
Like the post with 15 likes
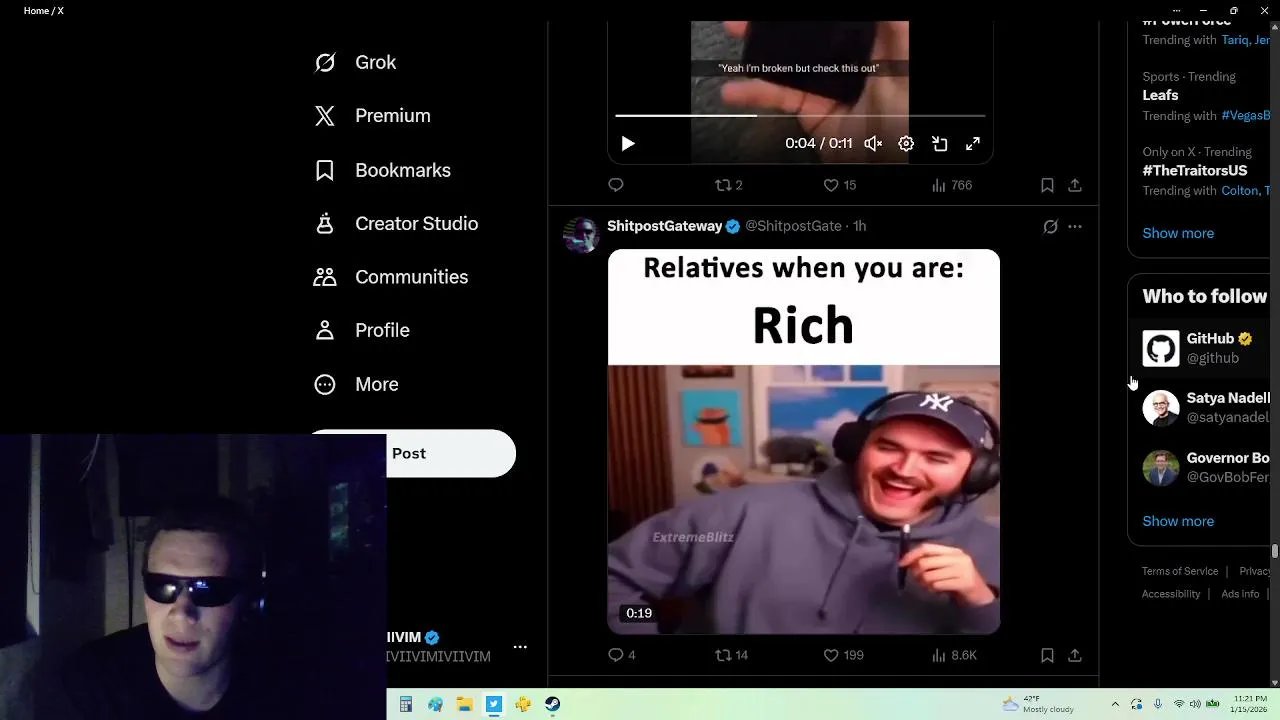[840, 185]
